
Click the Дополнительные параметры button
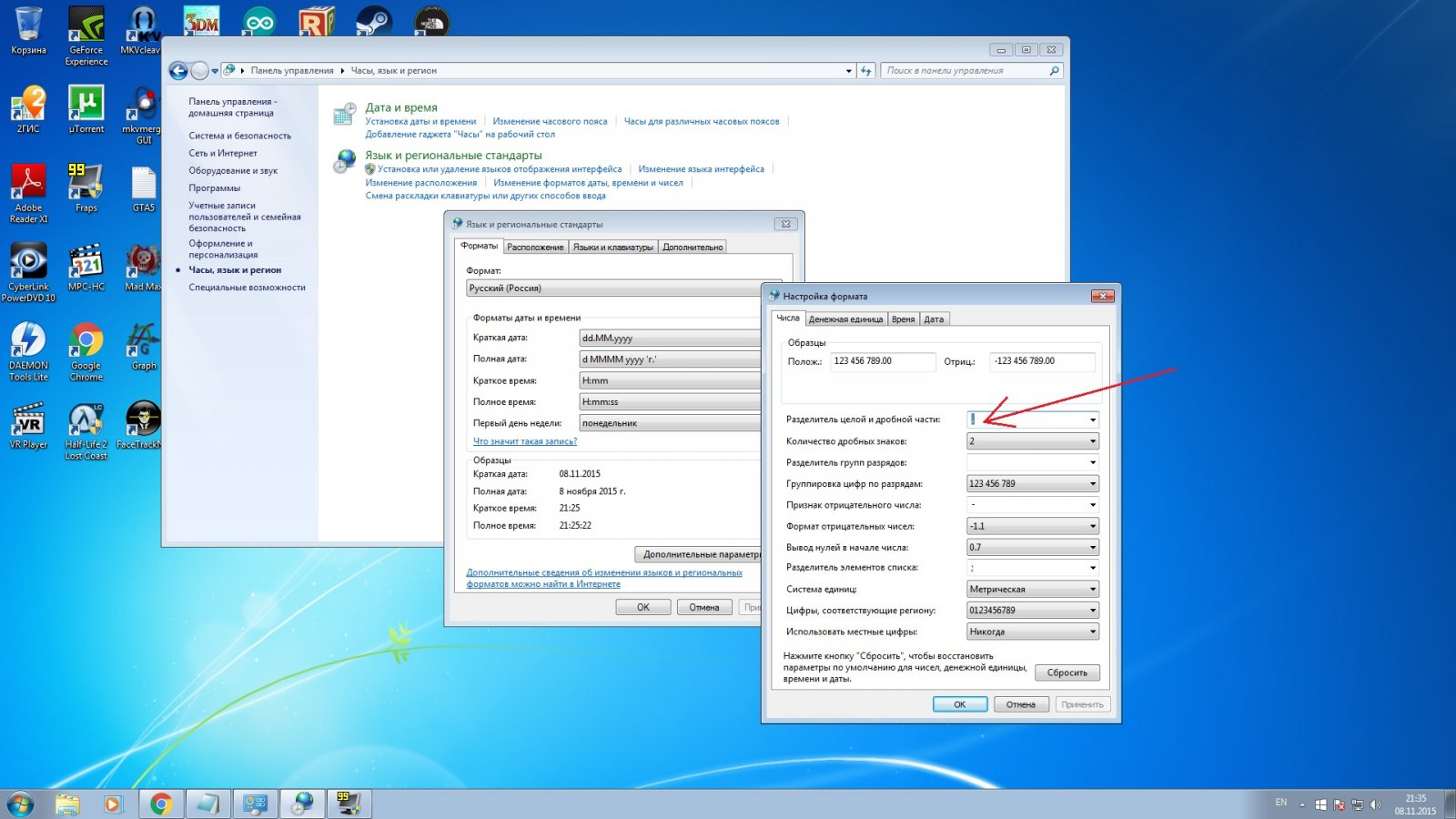[x=698, y=554]
